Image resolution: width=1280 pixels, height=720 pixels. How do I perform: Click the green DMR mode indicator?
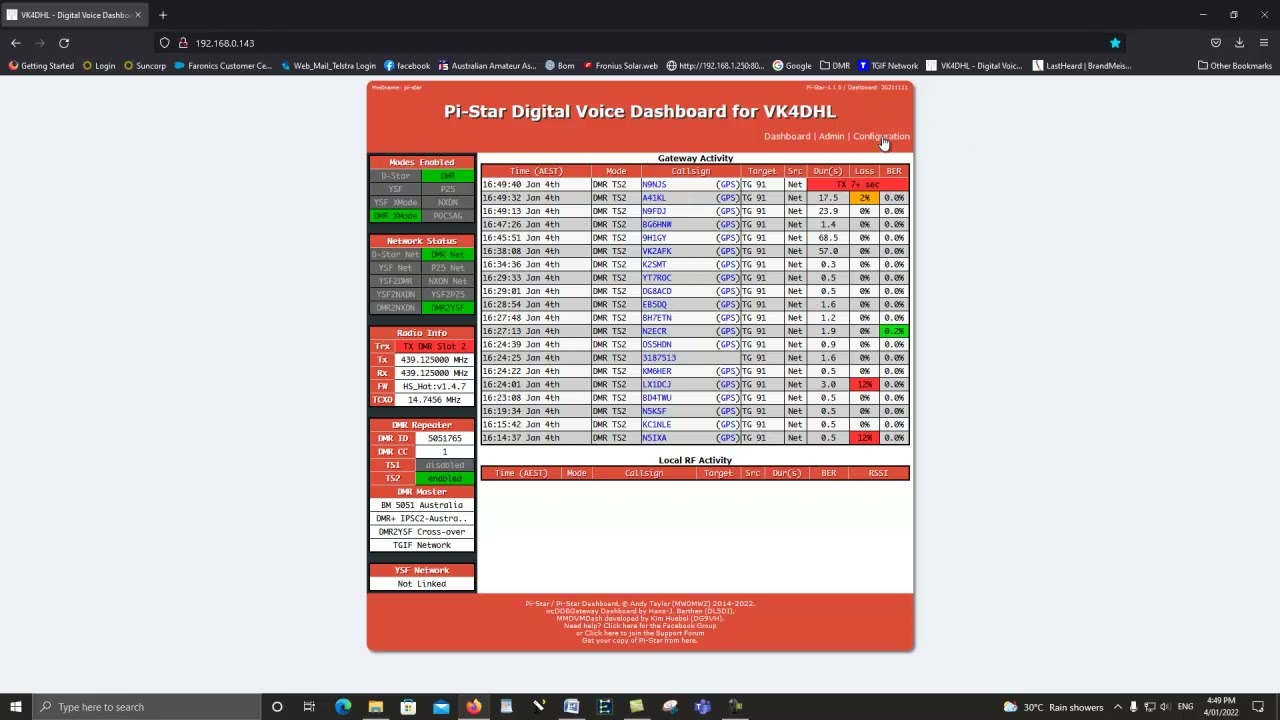coord(447,176)
